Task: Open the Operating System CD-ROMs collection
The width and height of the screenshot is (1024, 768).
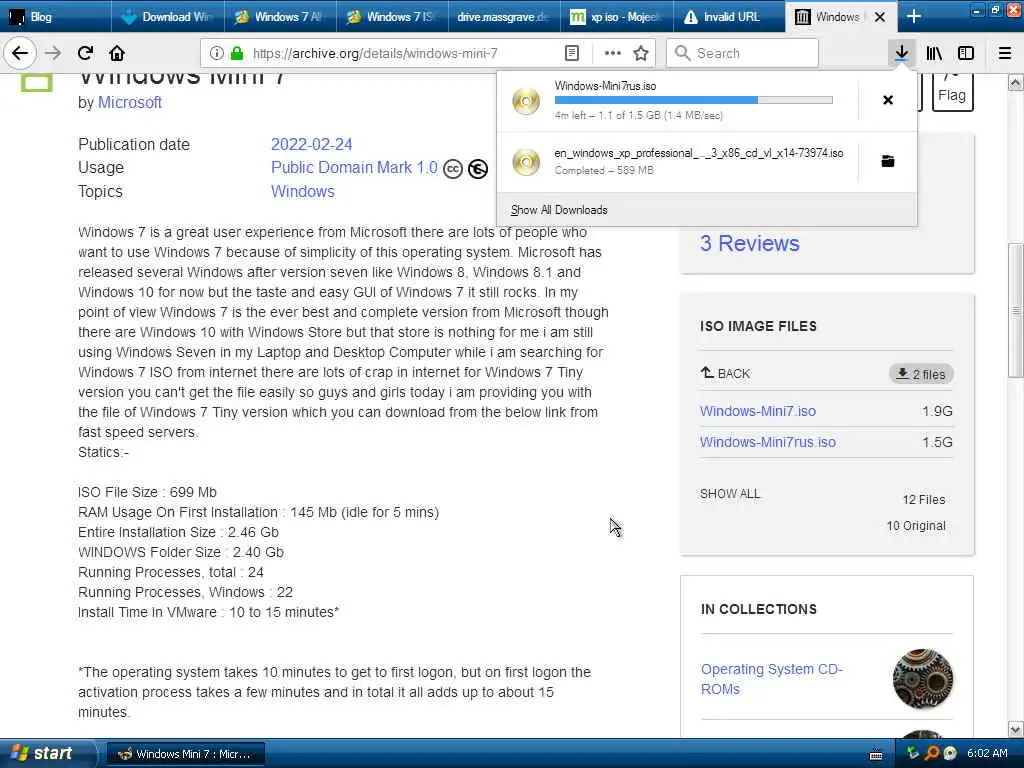Action: point(772,679)
